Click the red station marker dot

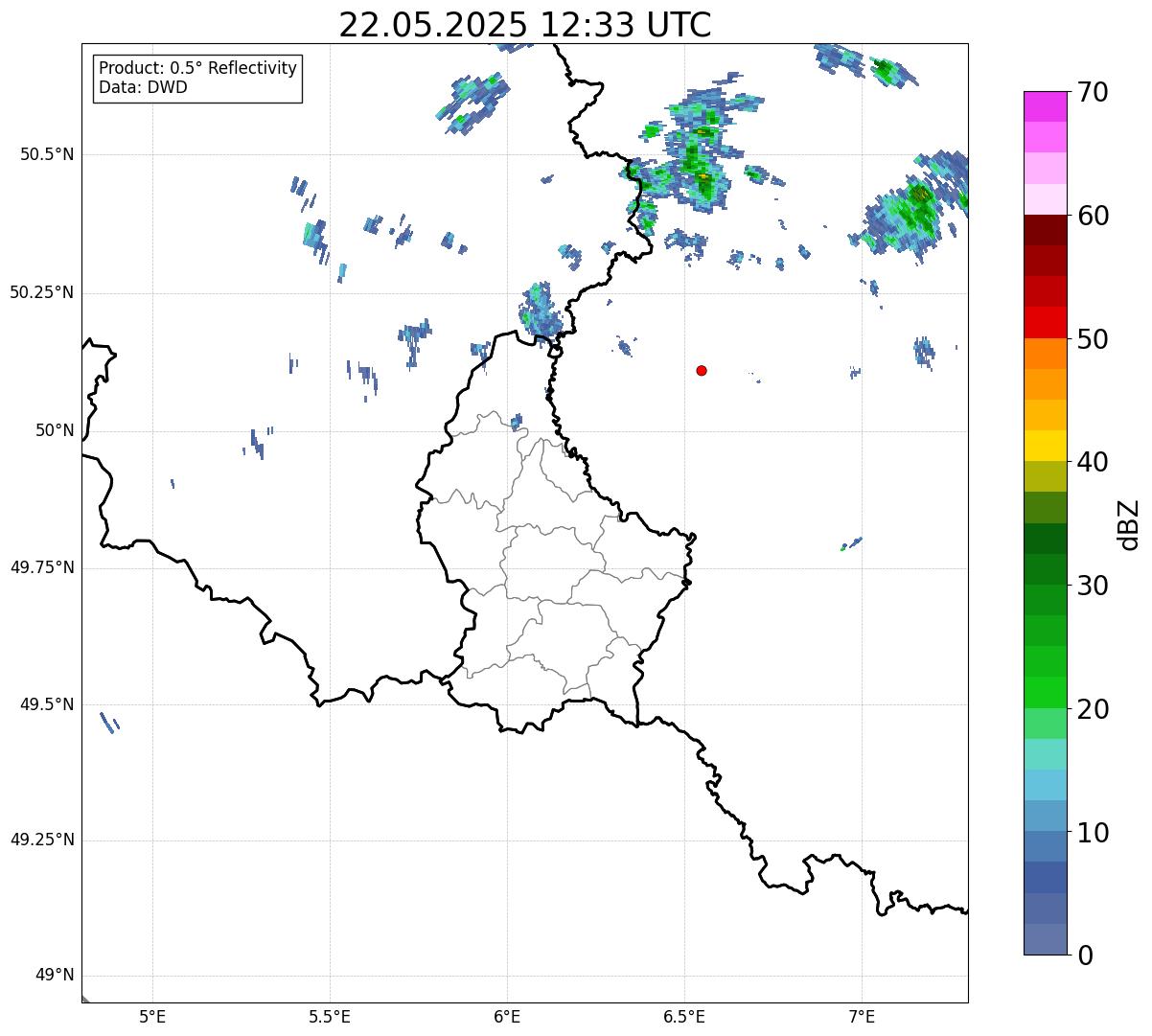click(x=702, y=370)
